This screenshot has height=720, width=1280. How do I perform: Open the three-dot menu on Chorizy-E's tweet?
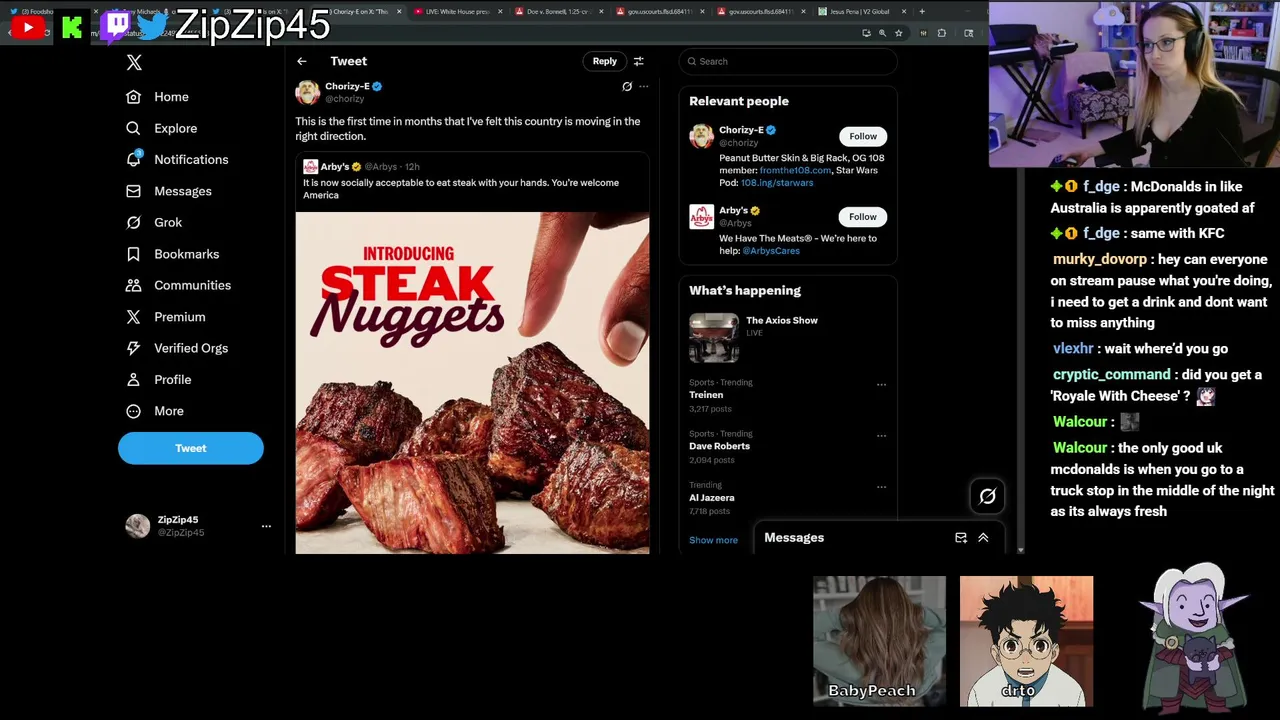coord(644,86)
